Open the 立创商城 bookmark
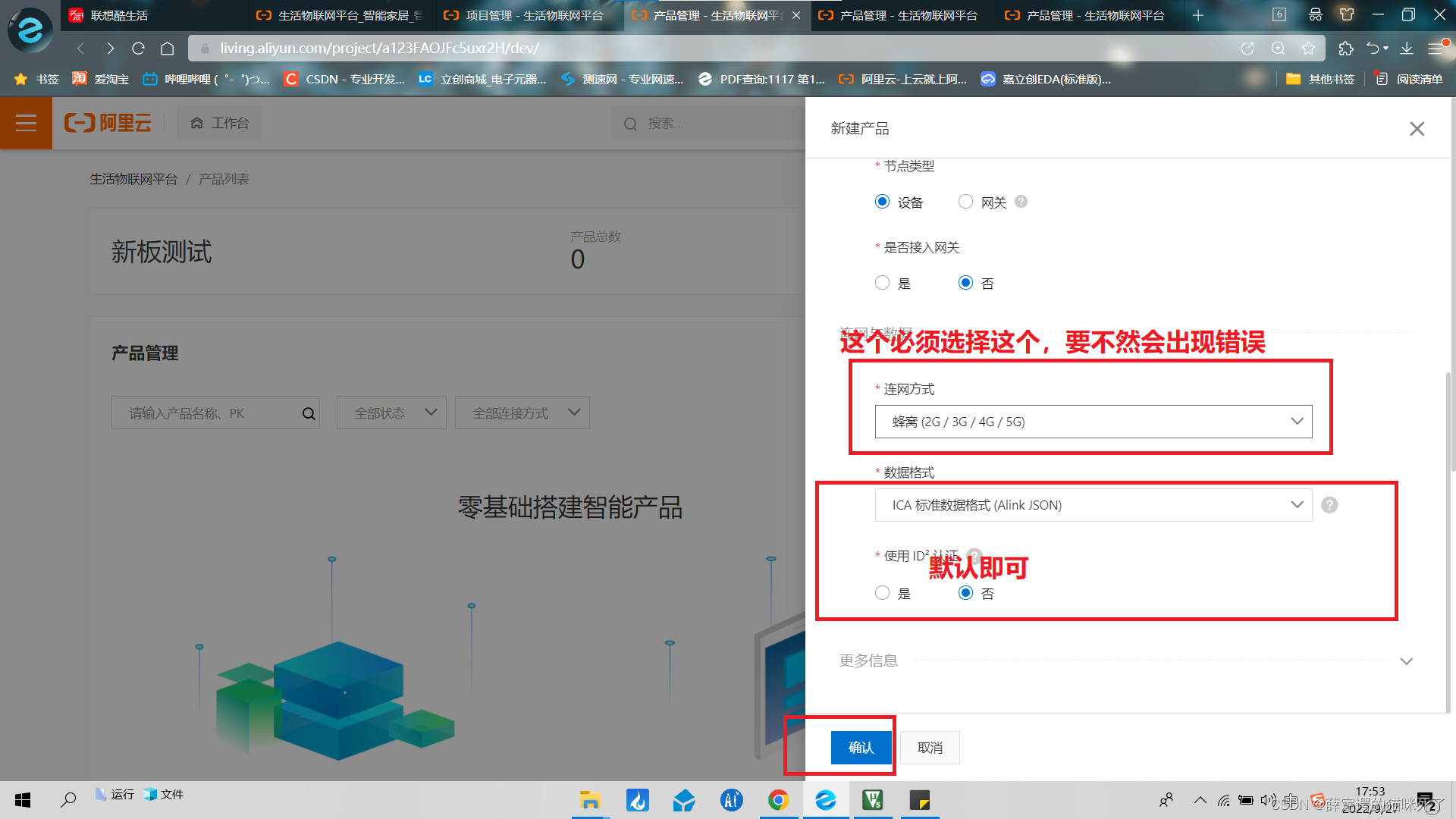Image resolution: width=1456 pixels, height=819 pixels. click(x=482, y=79)
